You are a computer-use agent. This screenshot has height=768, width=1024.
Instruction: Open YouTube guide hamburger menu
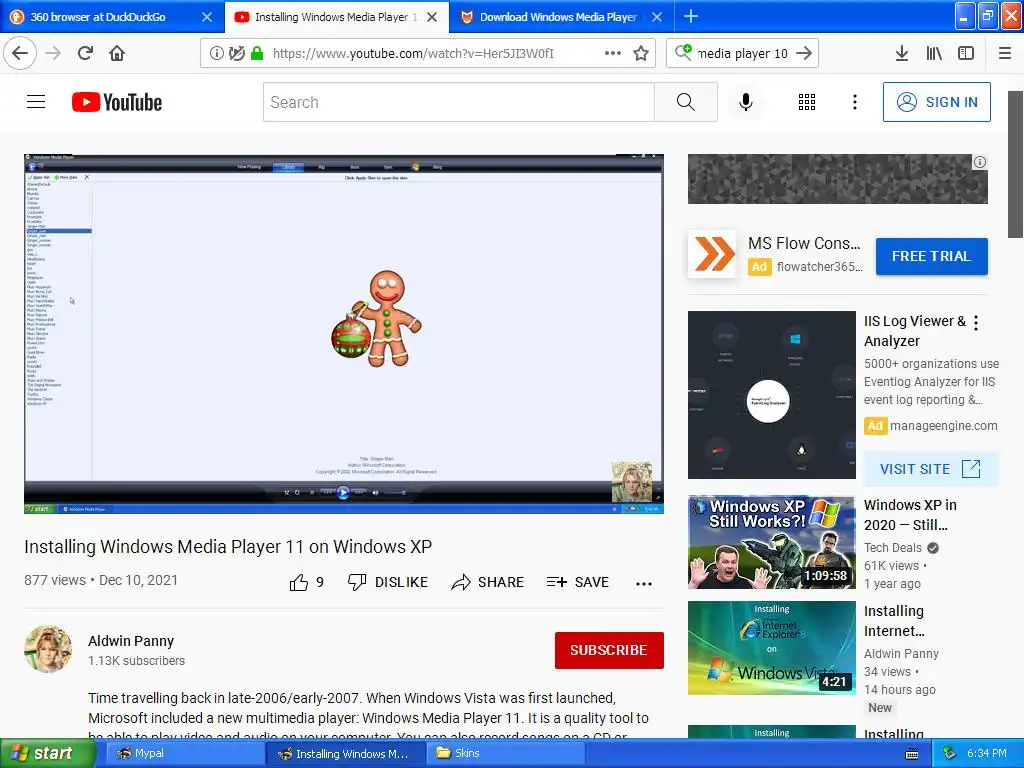36,102
